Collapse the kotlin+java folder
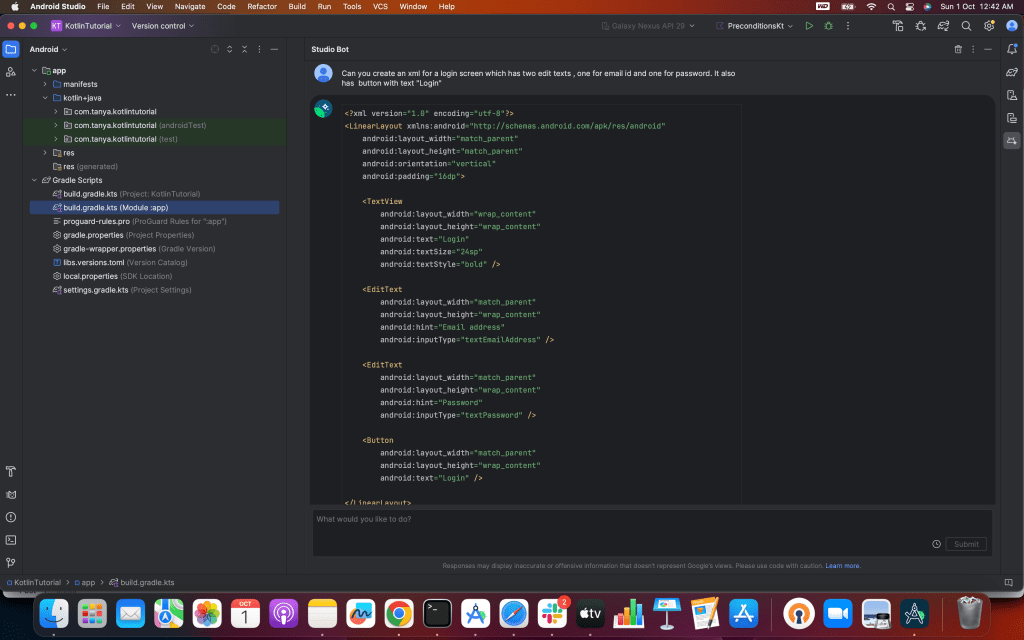 tap(45, 98)
